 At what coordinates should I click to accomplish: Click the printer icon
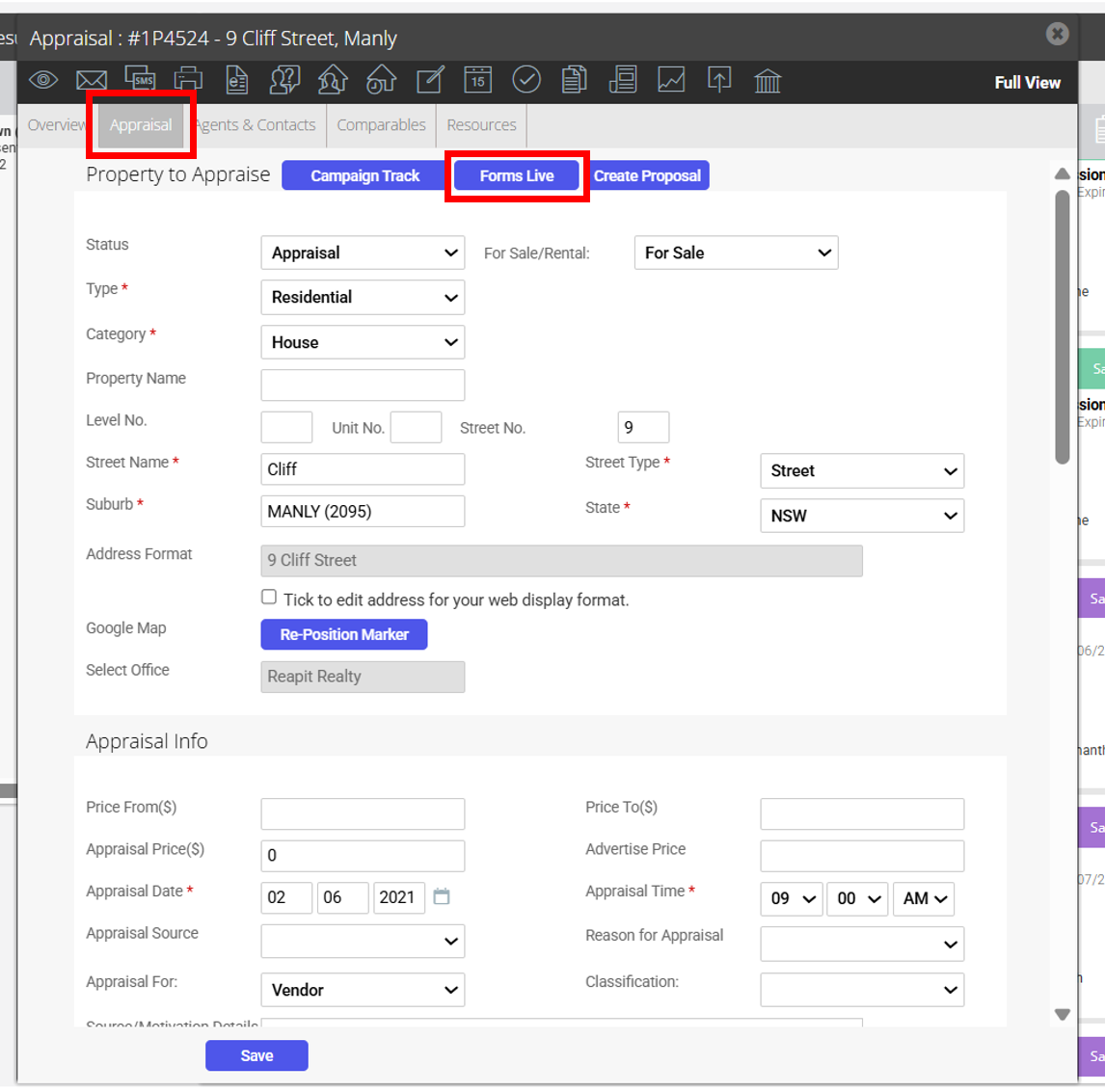188,80
